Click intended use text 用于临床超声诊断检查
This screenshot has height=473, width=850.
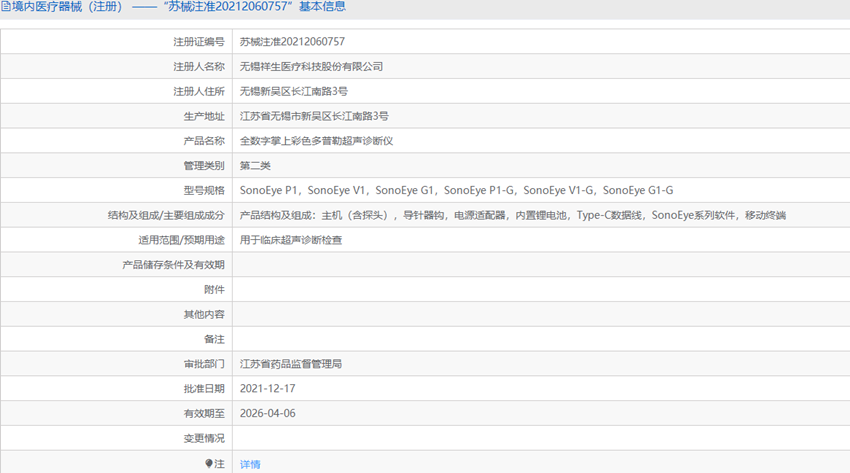[291, 240]
